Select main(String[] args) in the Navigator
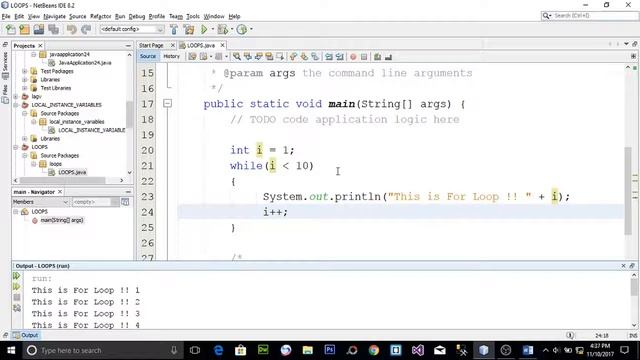This screenshot has width=640, height=360. (x=62, y=220)
